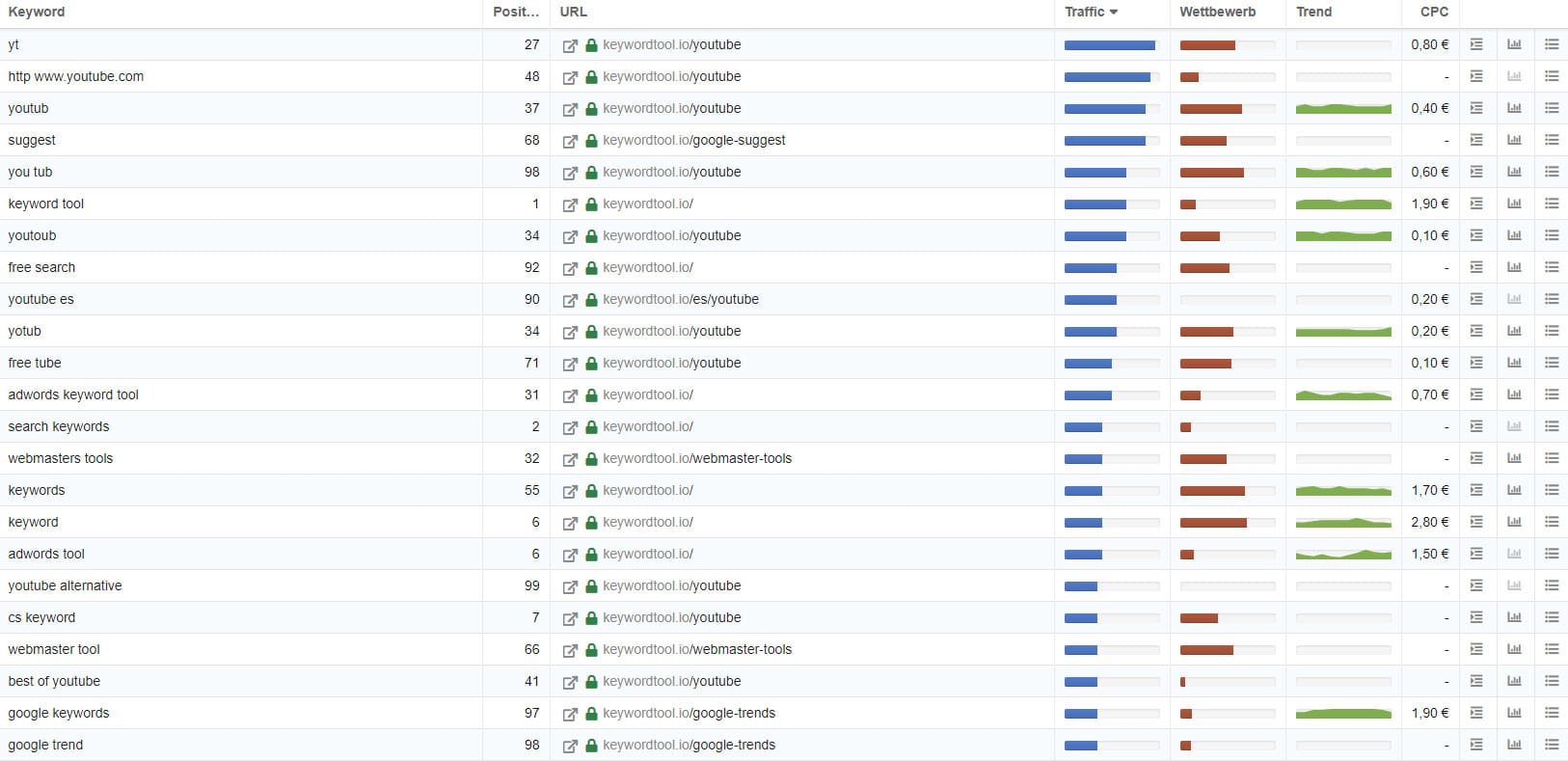This screenshot has width=1568, height=761.
Task: Sort by Trend column header
Action: 1314,13
